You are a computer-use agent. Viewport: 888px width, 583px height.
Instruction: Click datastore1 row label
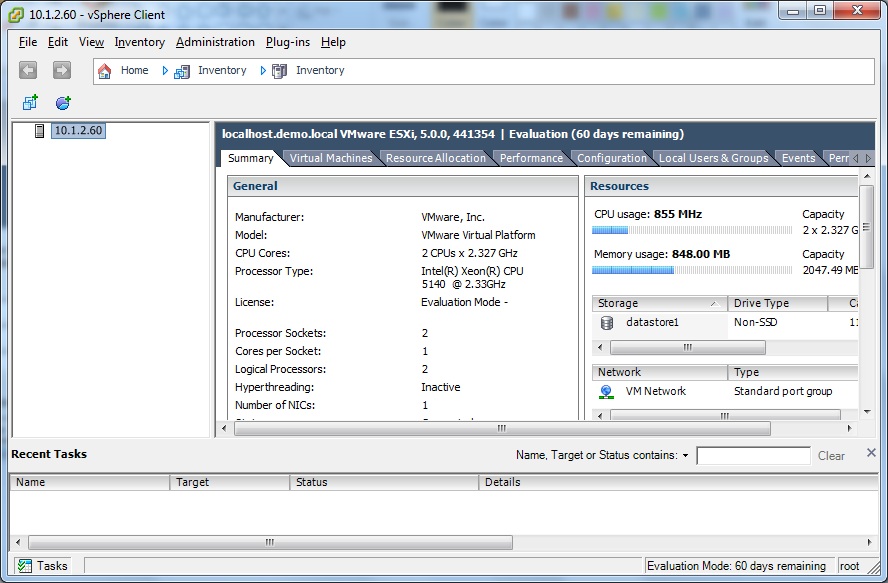click(652, 322)
